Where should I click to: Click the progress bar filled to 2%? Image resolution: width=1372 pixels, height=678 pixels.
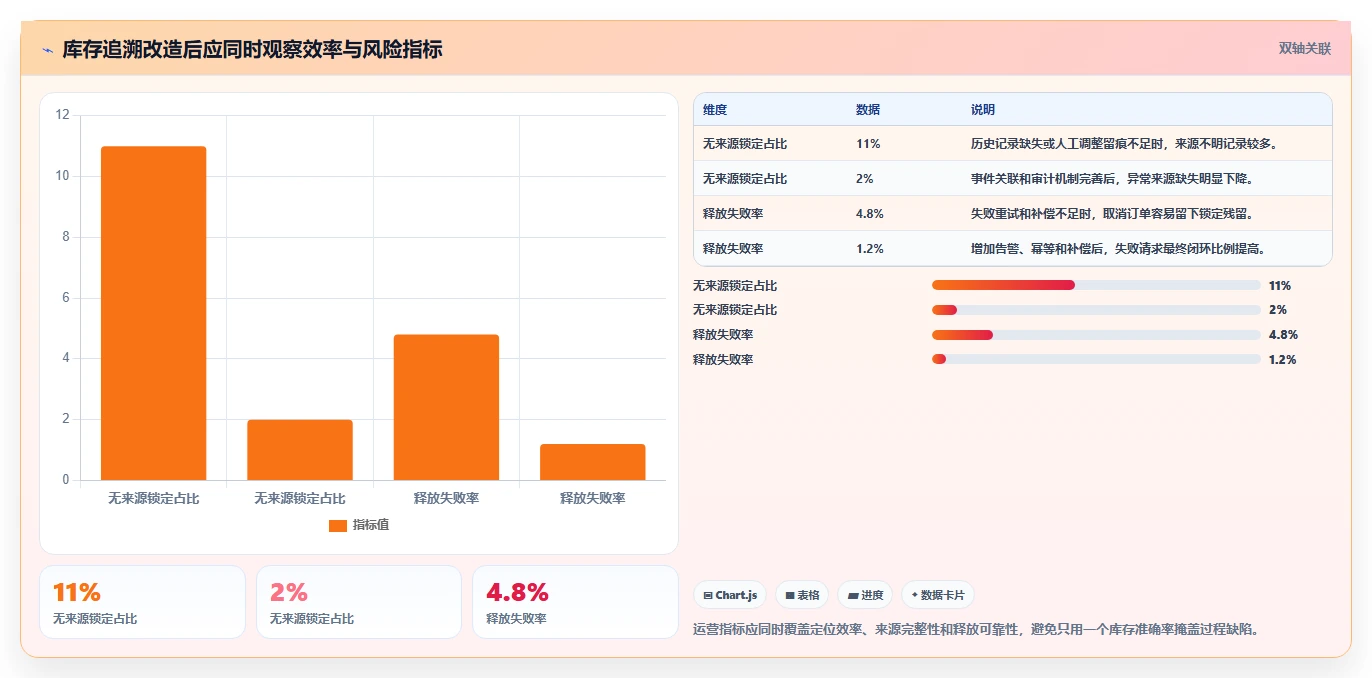click(x=1096, y=310)
